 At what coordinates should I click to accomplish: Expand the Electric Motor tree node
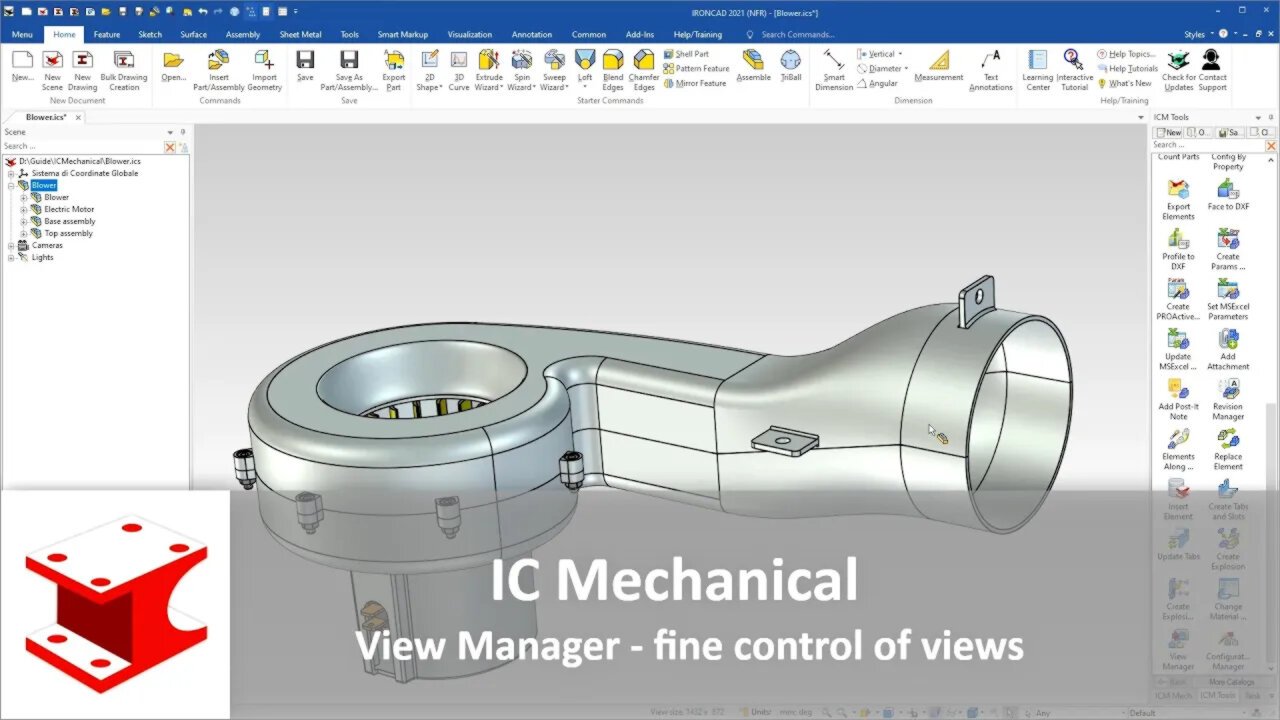click(24, 210)
